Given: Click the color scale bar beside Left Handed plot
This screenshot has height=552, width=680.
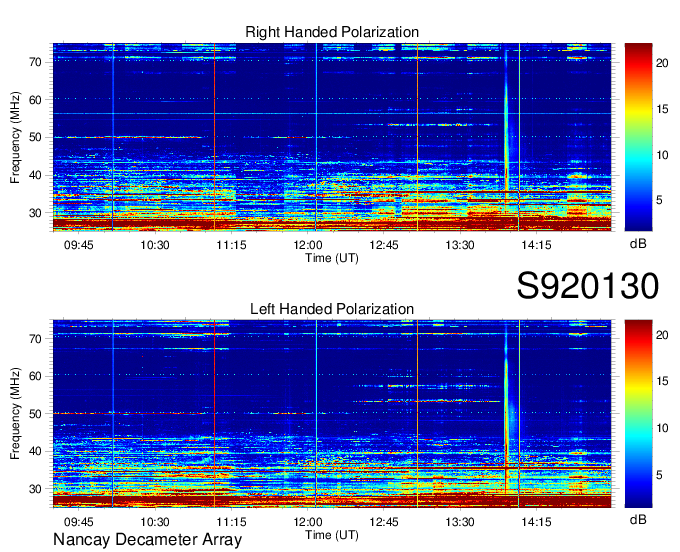Looking at the screenshot, I should coord(638,414).
